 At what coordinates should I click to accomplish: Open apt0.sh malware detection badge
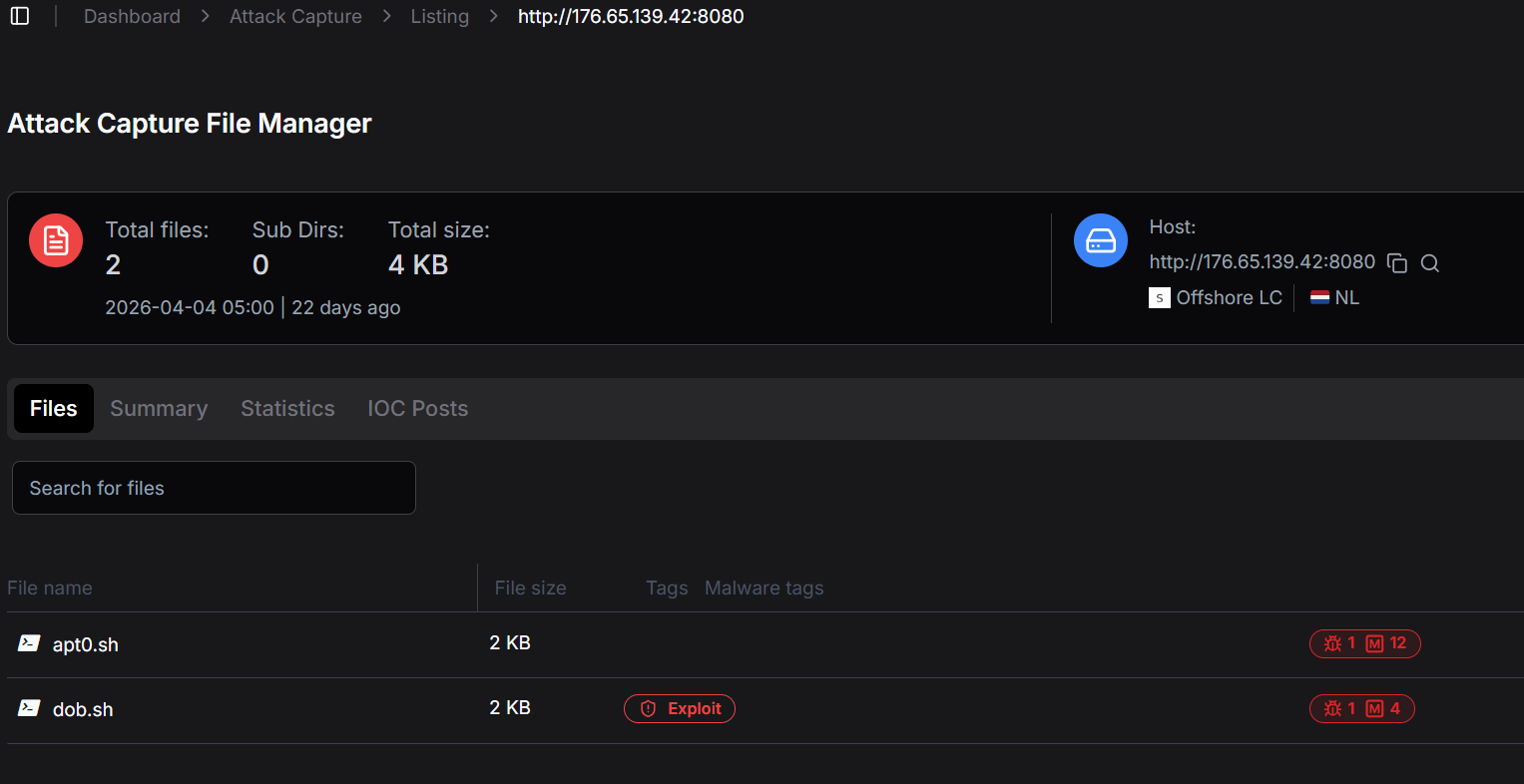pos(1364,643)
